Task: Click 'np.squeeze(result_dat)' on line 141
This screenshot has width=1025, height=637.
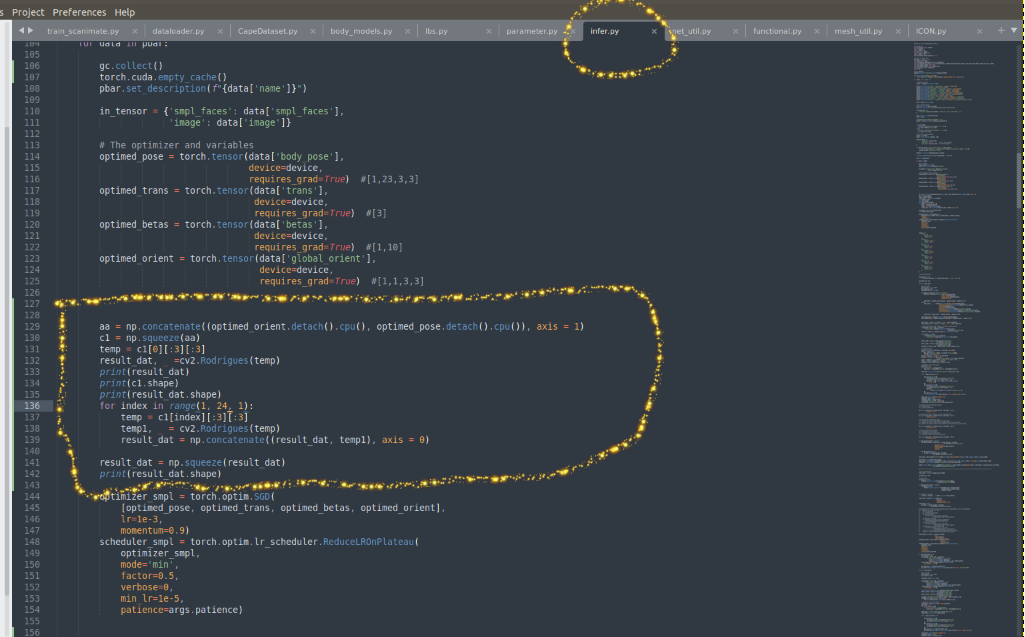Action: (227, 462)
